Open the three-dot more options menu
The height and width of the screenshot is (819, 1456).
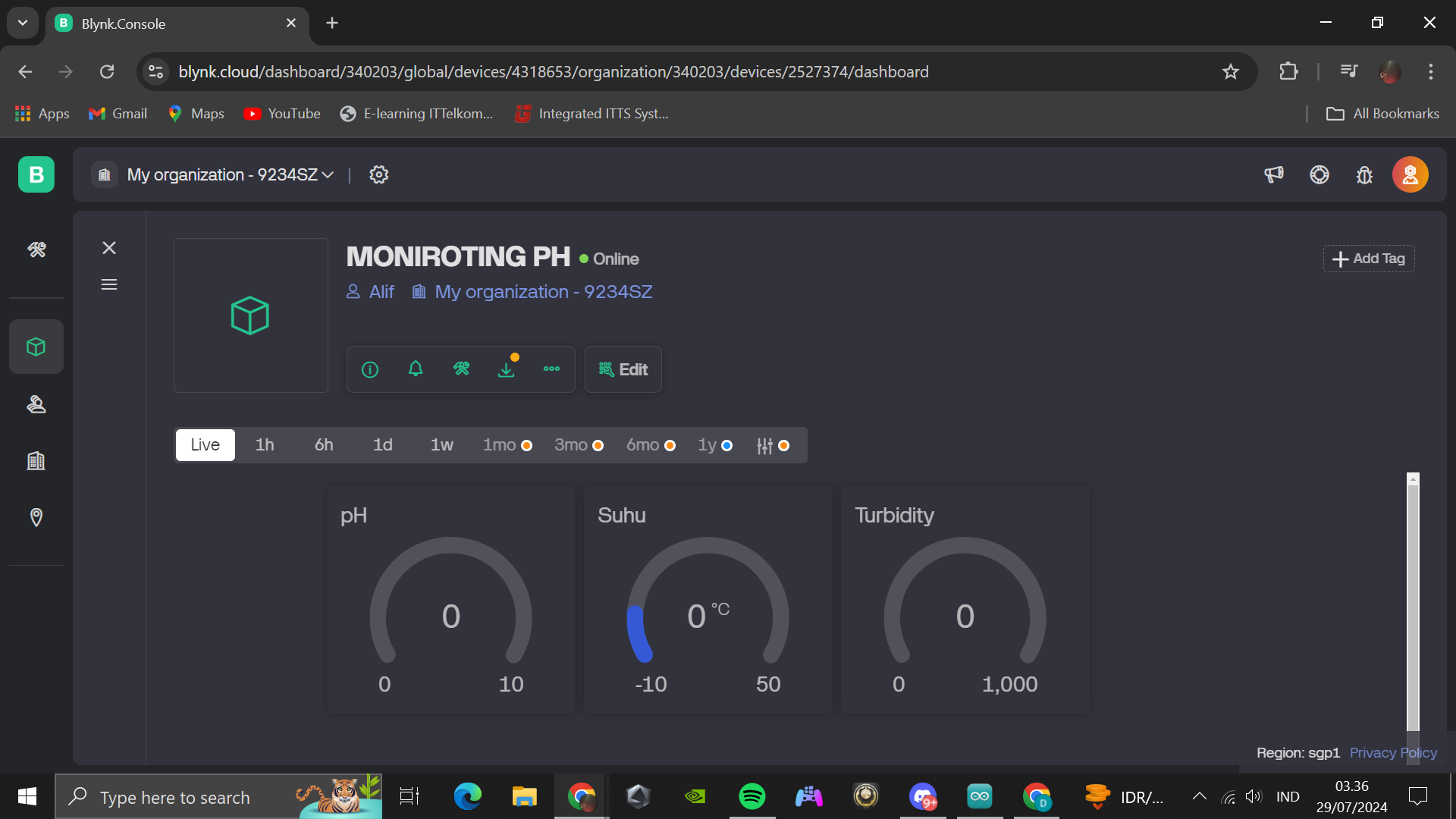(551, 369)
